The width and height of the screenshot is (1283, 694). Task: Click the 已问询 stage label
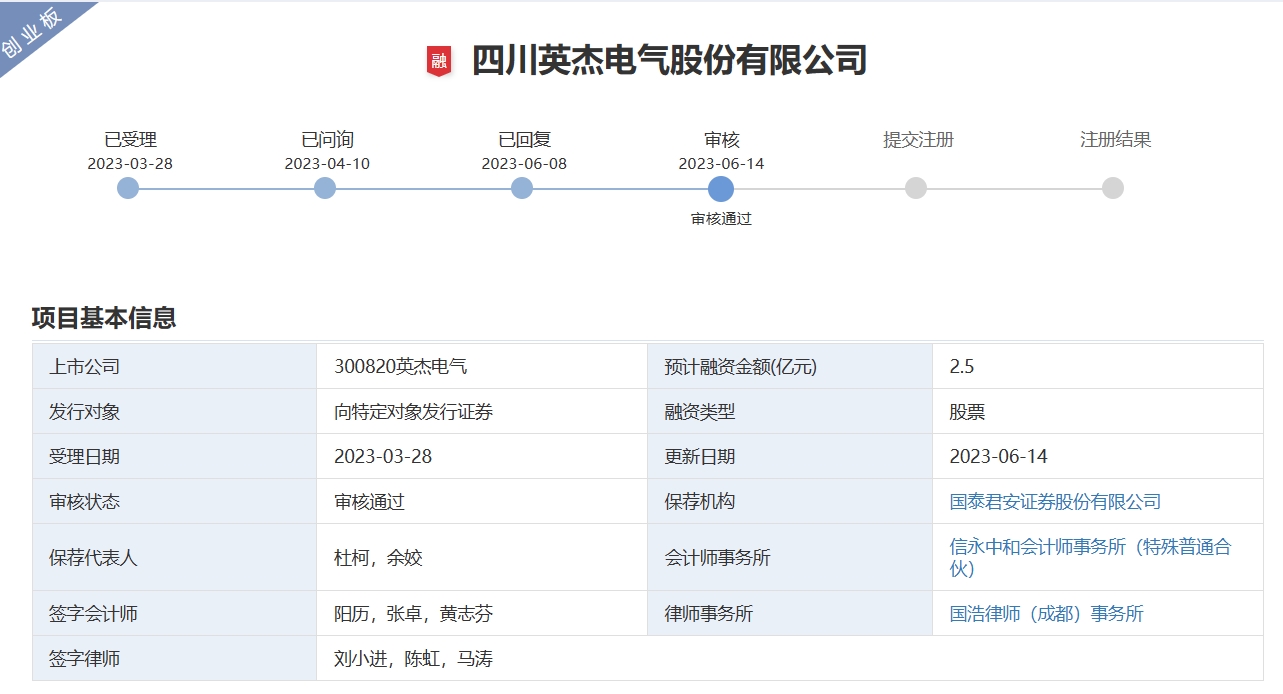tap(327, 140)
